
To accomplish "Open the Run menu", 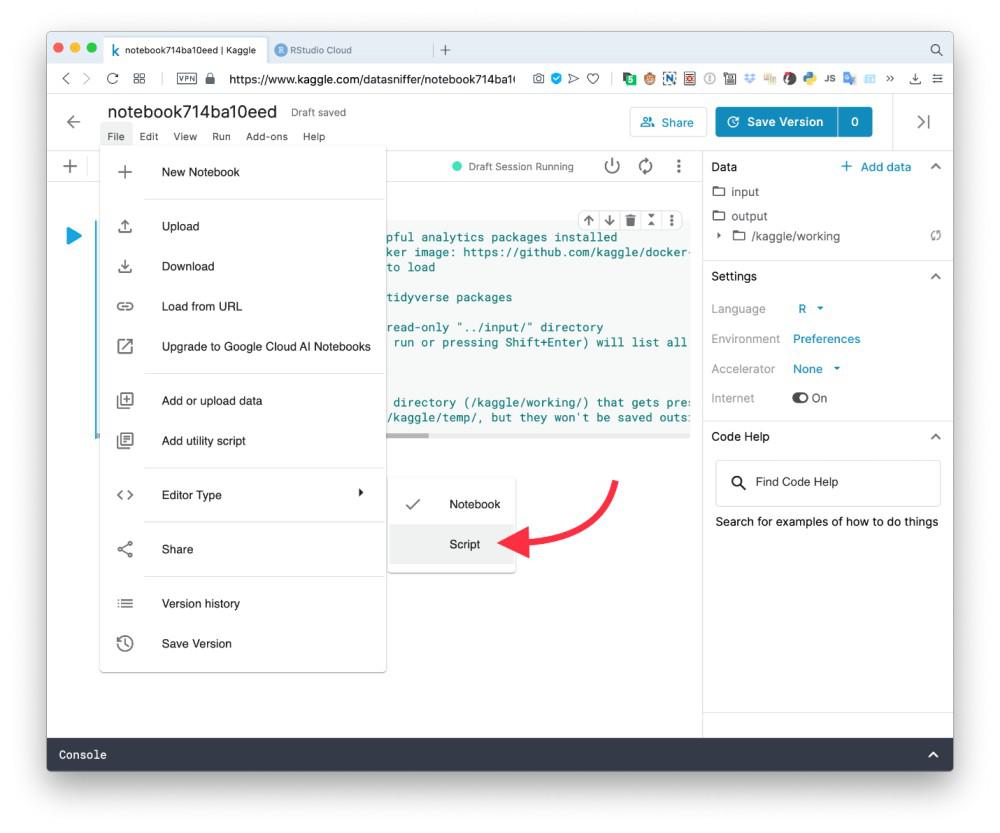I will point(221,136).
